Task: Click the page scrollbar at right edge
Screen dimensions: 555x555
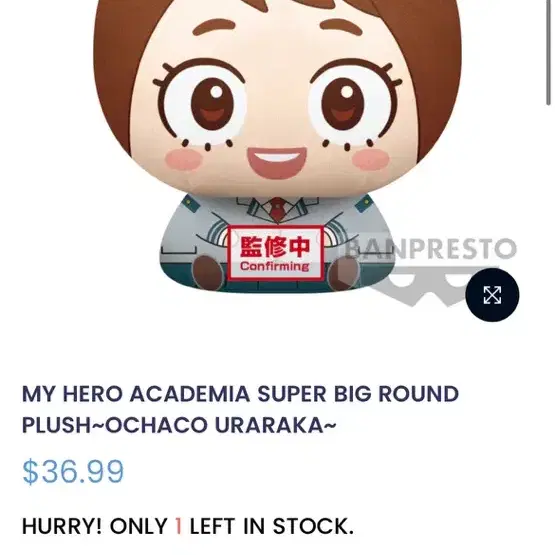Action: (x=548, y=52)
